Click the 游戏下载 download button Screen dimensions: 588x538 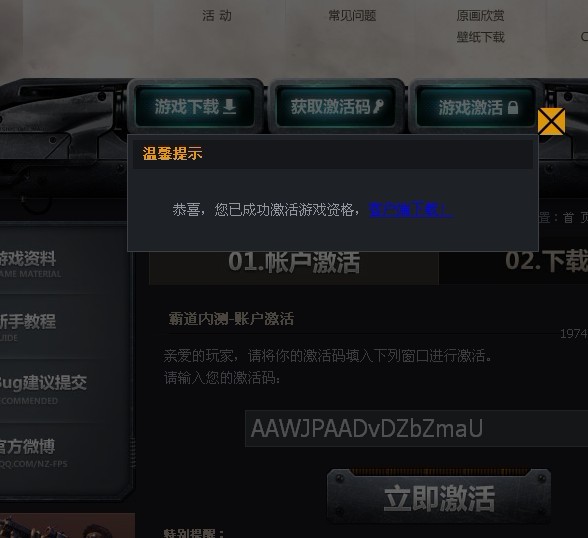click(195, 106)
